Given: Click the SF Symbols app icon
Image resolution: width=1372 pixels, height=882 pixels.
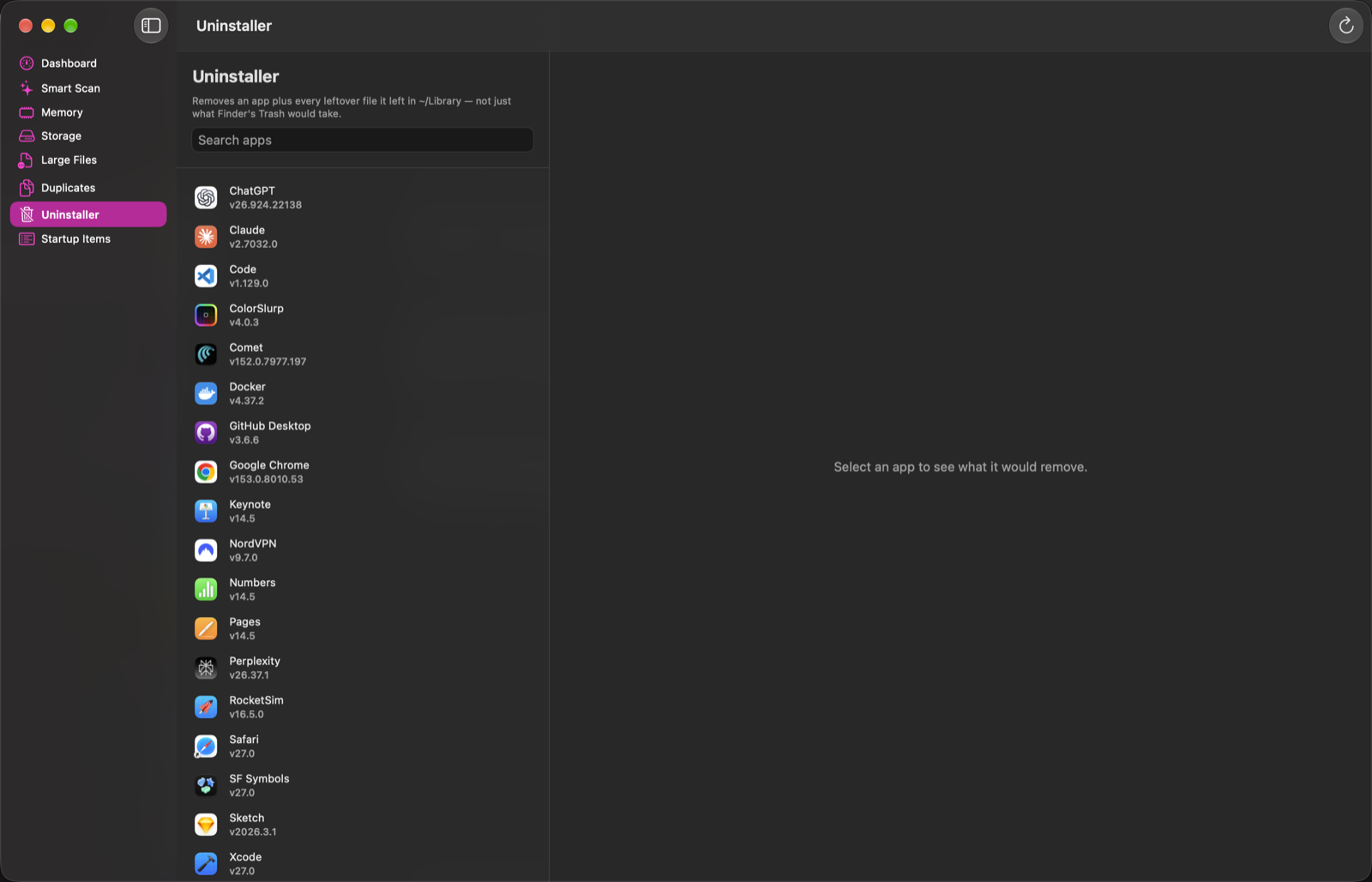Looking at the screenshot, I should [x=206, y=786].
